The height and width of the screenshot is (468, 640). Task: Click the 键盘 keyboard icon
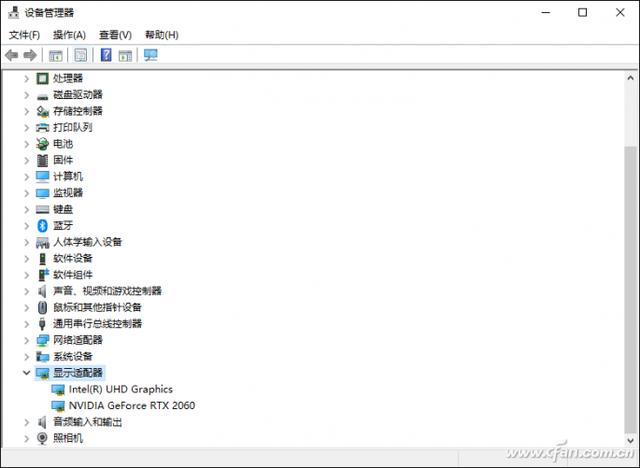(x=42, y=209)
